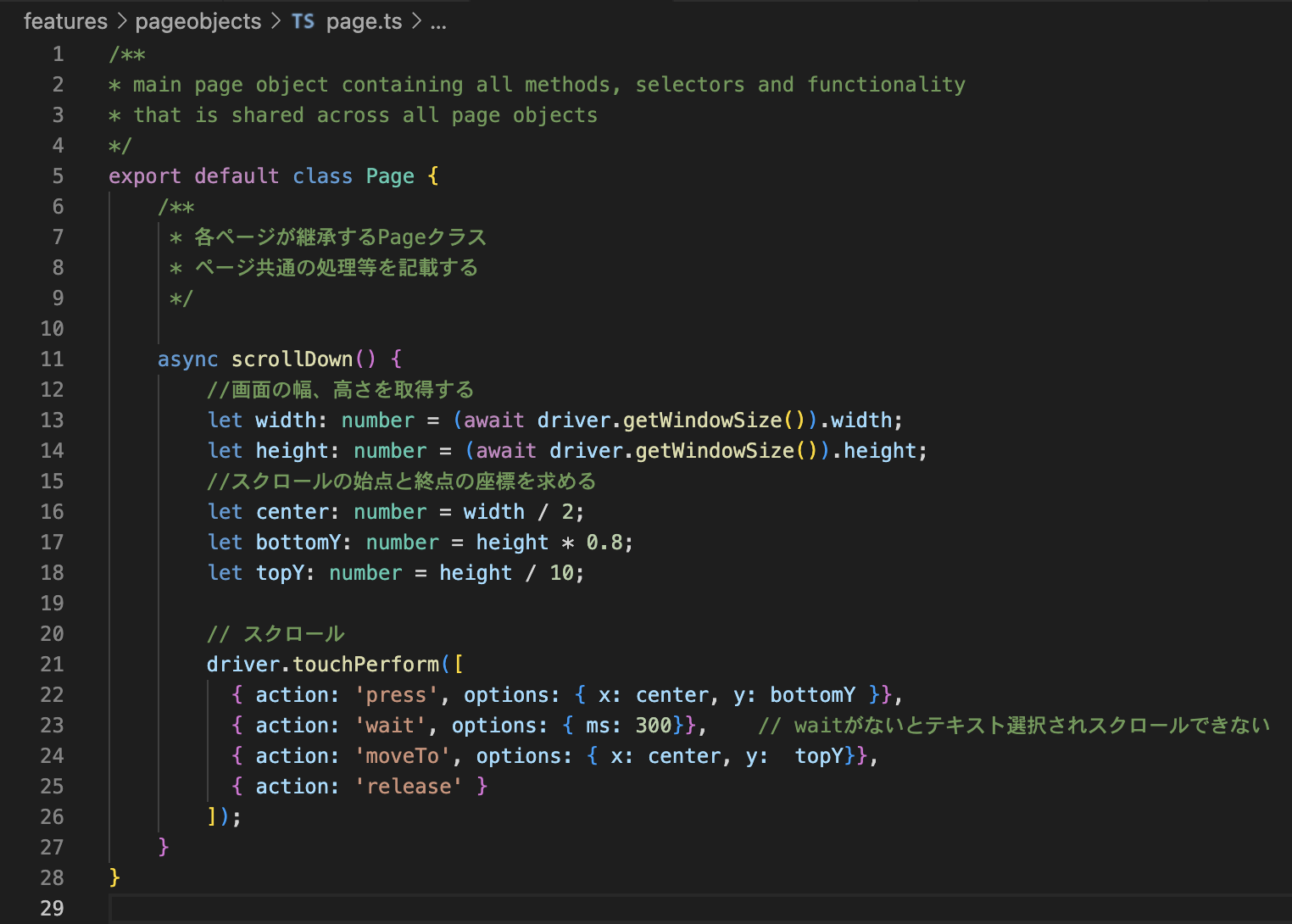Image resolution: width=1292 pixels, height=924 pixels.
Task: Click the comment 'that is shared across' line
Action: point(353,115)
